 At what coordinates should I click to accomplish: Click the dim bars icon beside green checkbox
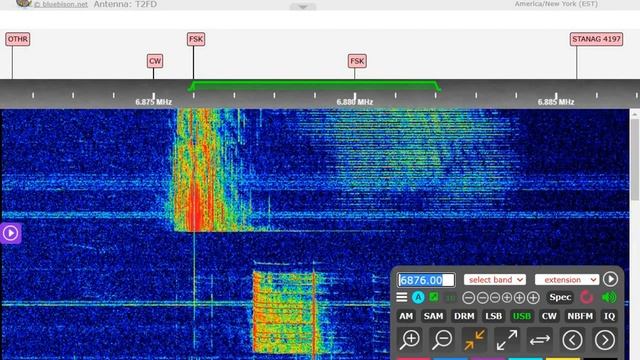point(451,298)
